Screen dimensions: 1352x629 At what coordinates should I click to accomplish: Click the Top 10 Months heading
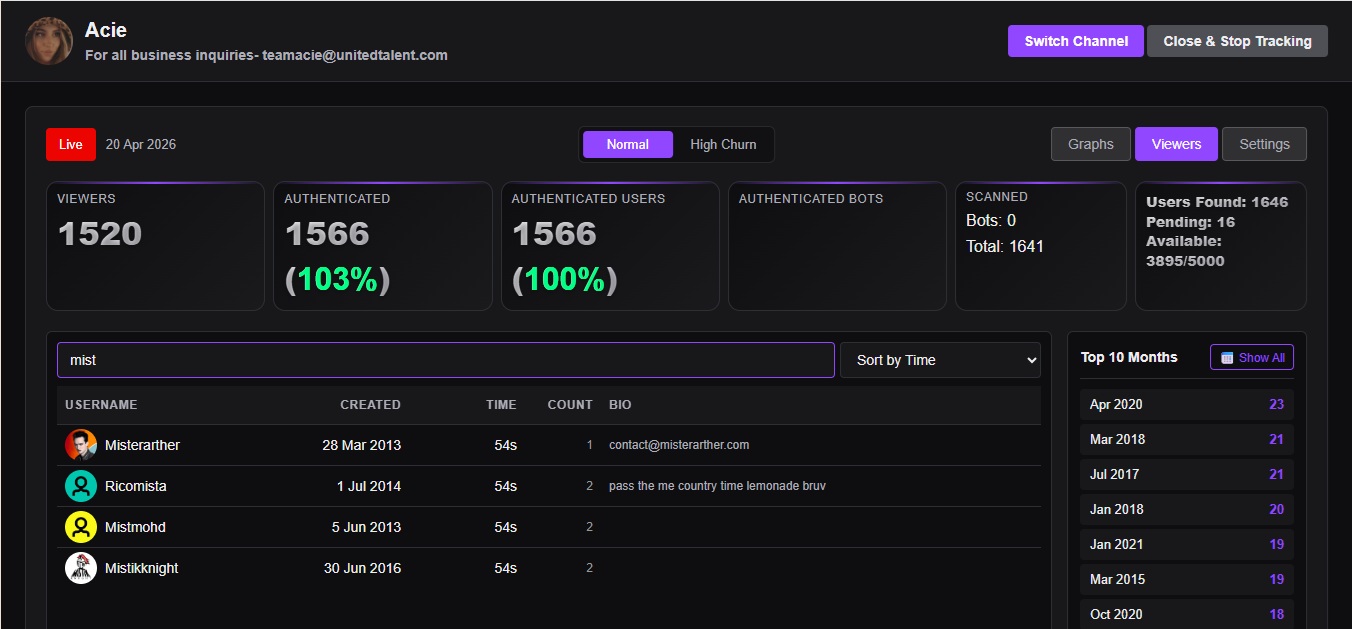coord(1129,357)
